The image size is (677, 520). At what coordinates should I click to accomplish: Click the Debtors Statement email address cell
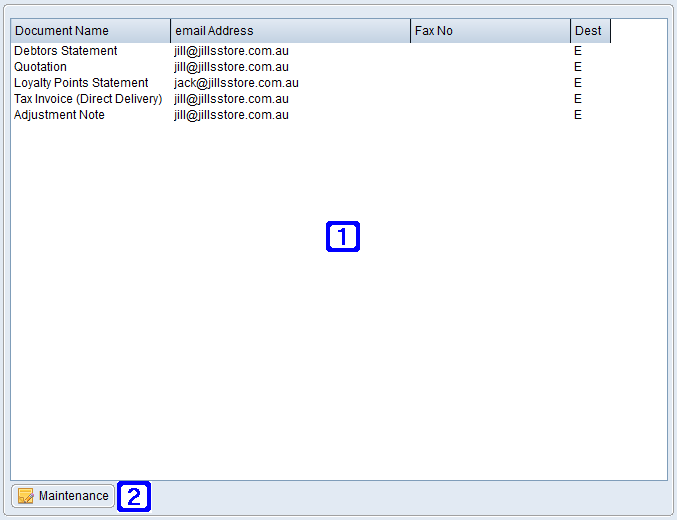click(231, 51)
